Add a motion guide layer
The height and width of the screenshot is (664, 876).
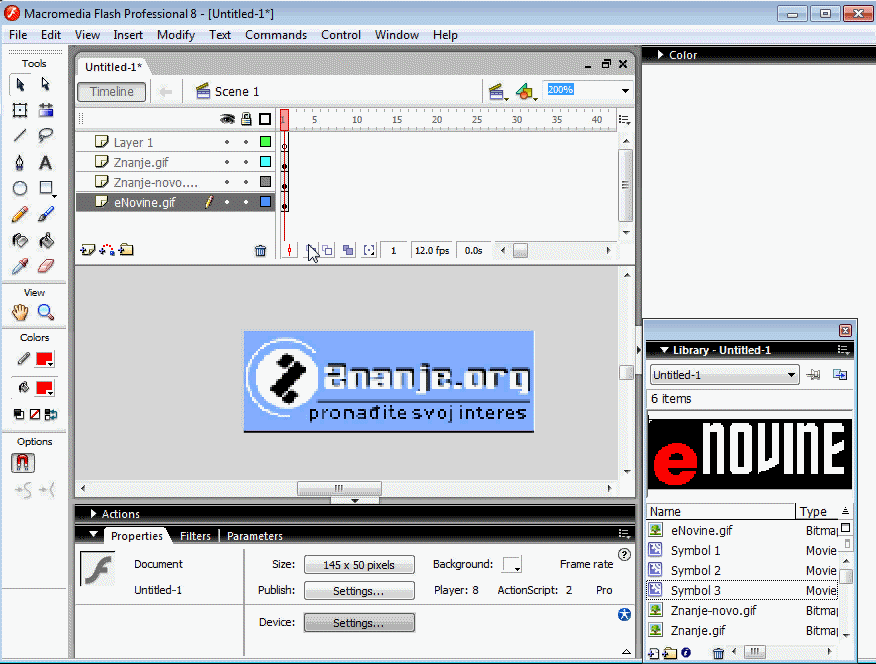pos(107,250)
